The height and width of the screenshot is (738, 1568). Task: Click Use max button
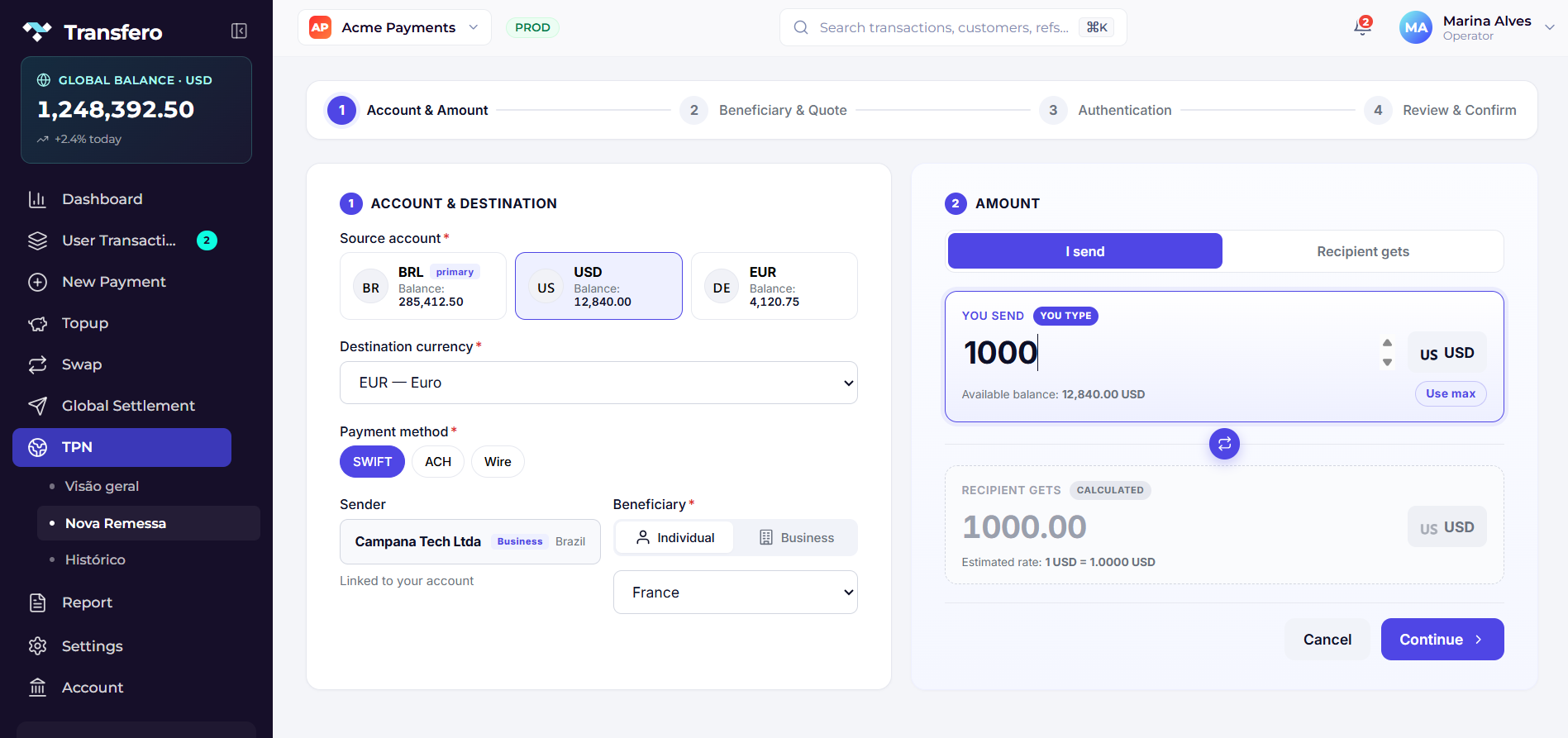[x=1451, y=393]
